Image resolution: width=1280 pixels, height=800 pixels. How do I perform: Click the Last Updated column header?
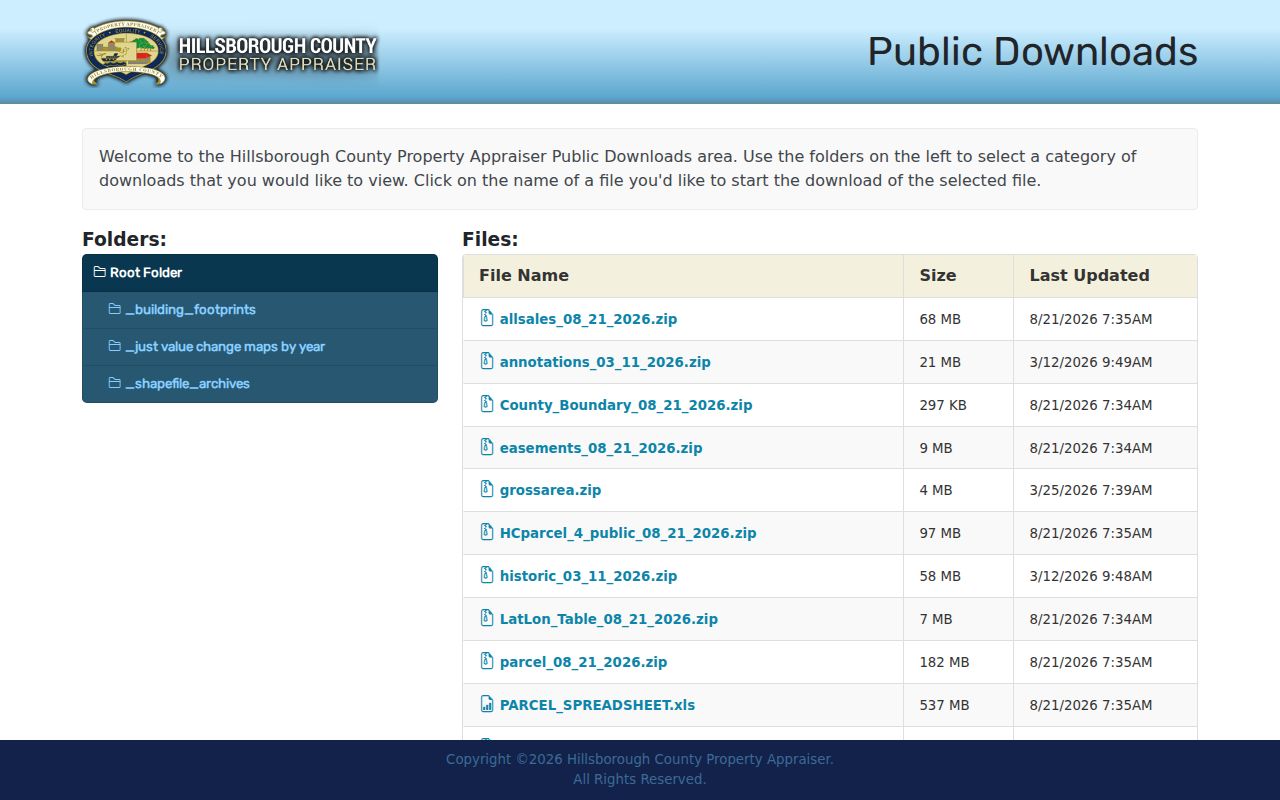pyautogui.click(x=1105, y=276)
